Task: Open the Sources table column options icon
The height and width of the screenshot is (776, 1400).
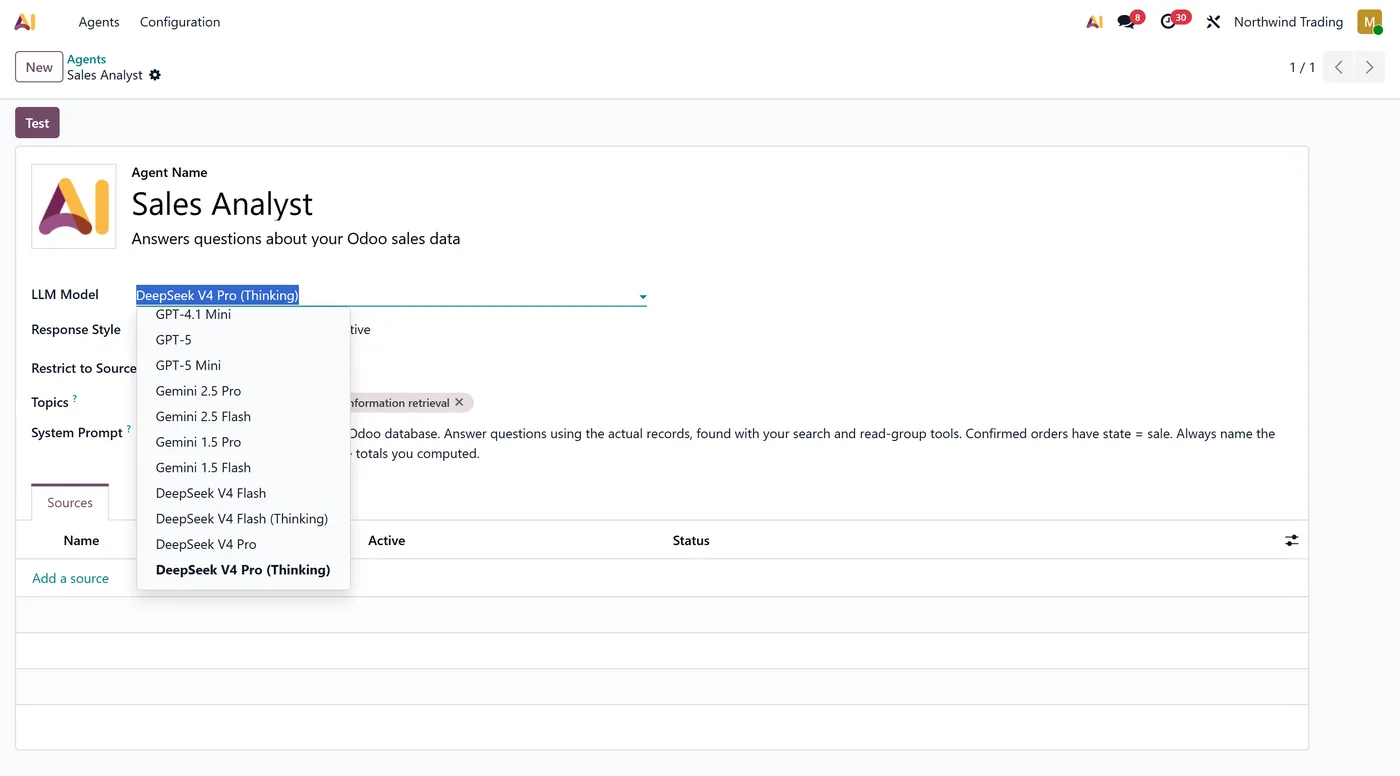Action: tap(1292, 540)
